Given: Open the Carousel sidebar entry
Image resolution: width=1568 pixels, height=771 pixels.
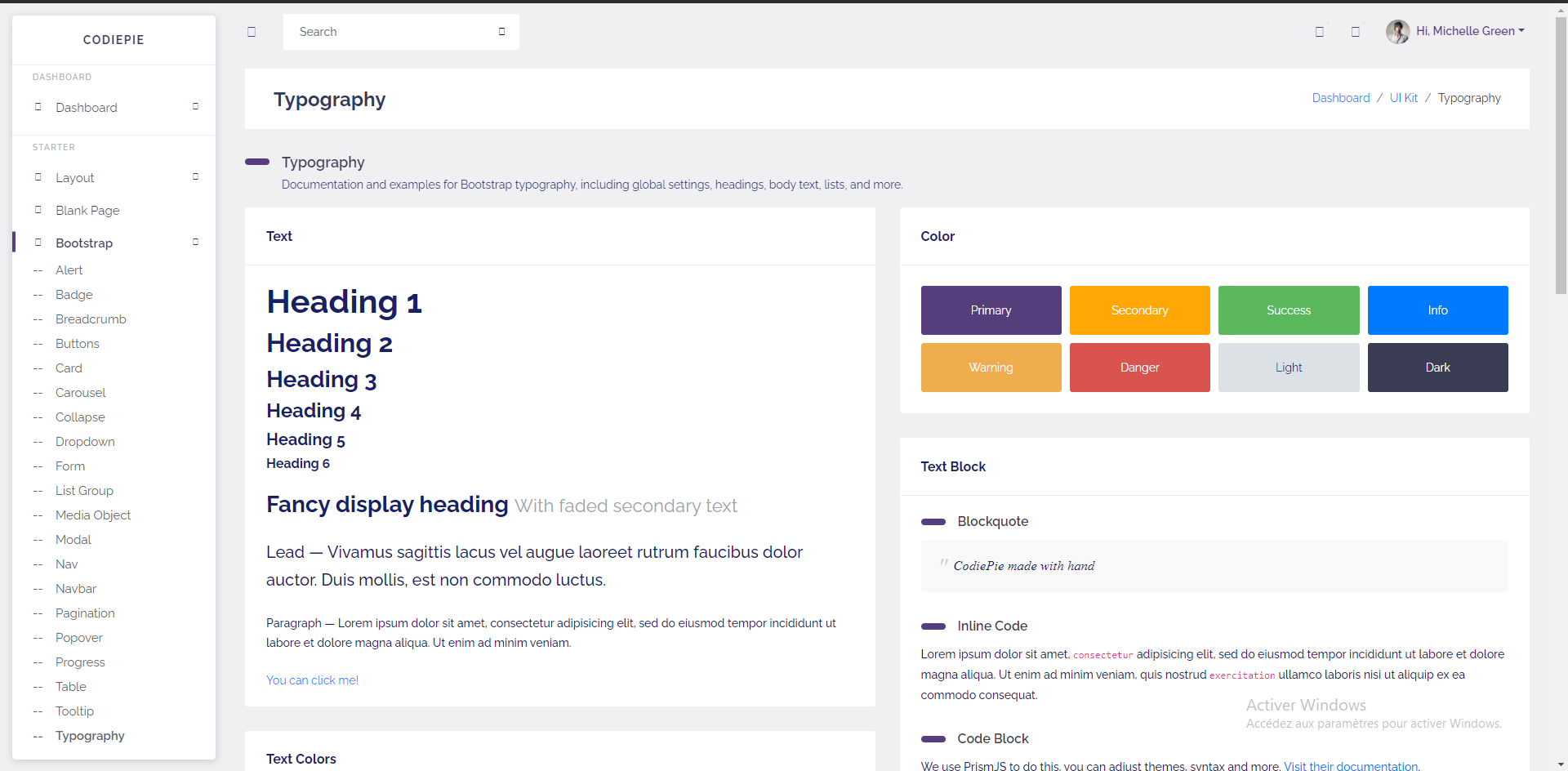Looking at the screenshot, I should pyautogui.click(x=81, y=393).
